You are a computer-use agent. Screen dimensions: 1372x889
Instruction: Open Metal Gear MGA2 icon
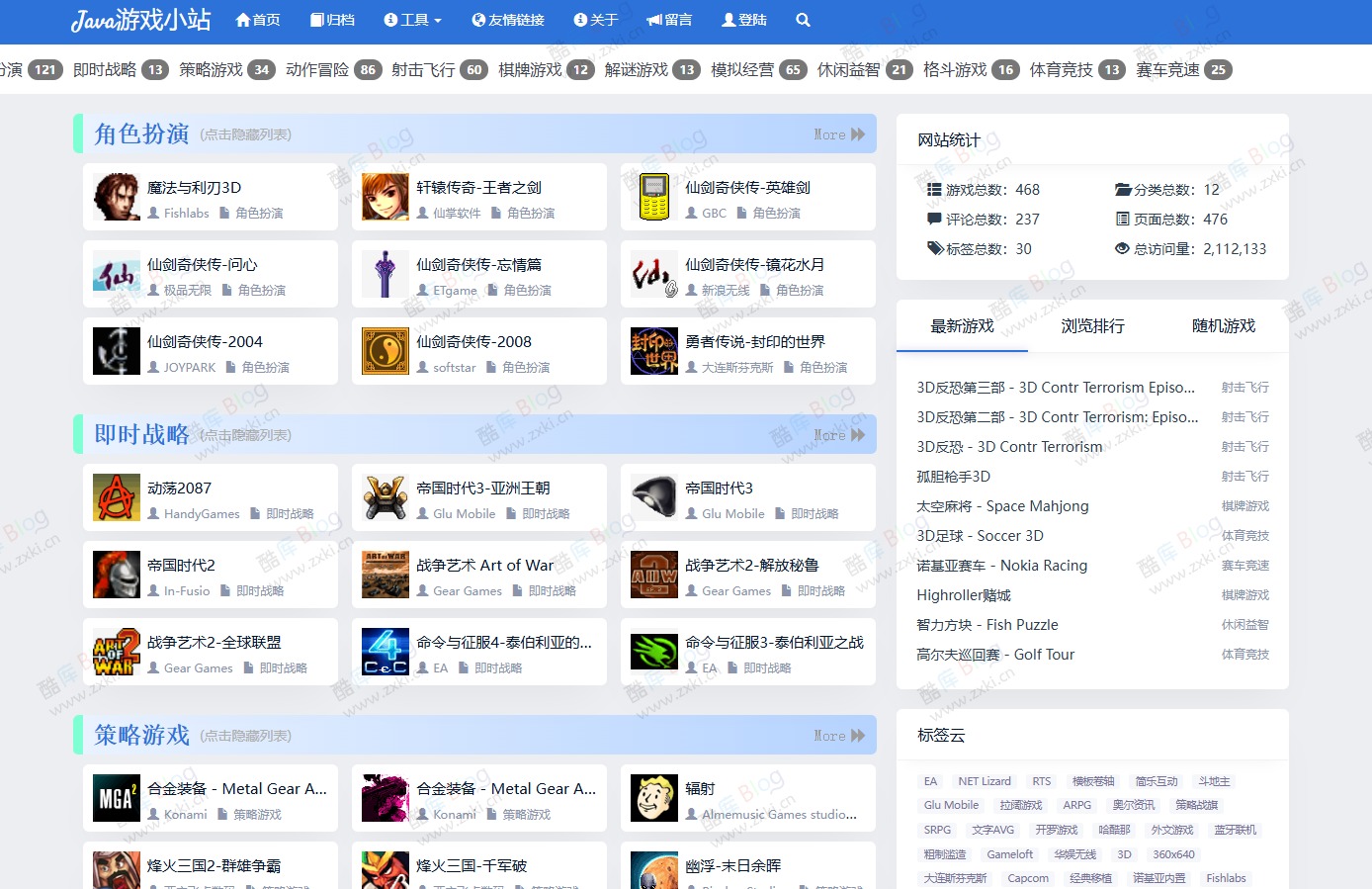coord(117,798)
